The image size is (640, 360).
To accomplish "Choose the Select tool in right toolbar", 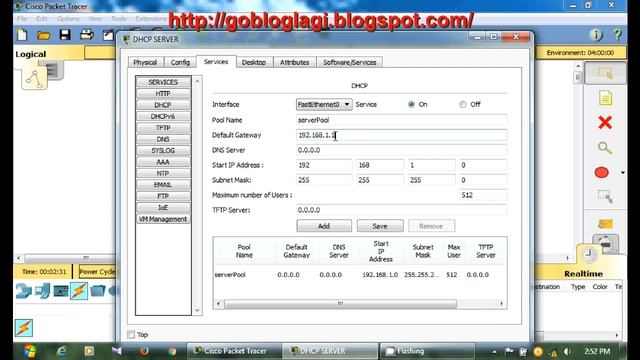I will click(605, 73).
